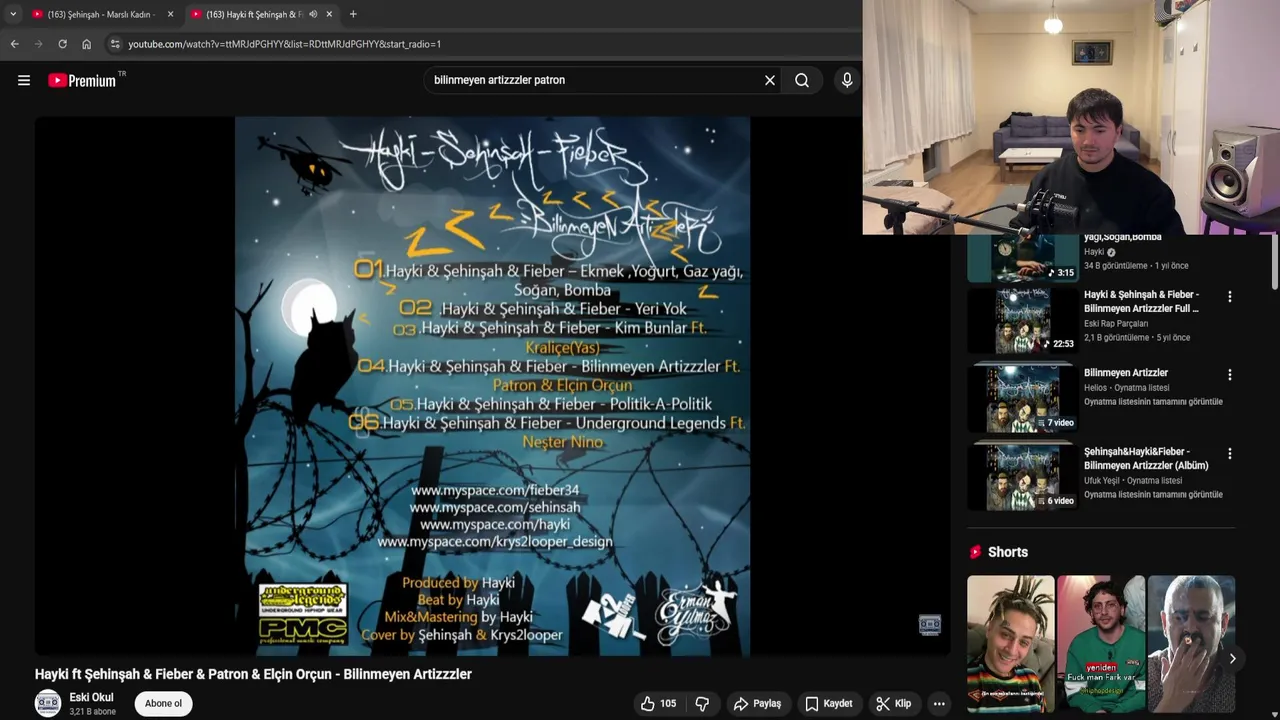Open options for Şehinşah&Hayki&Fieber album playlist

click(1230, 454)
